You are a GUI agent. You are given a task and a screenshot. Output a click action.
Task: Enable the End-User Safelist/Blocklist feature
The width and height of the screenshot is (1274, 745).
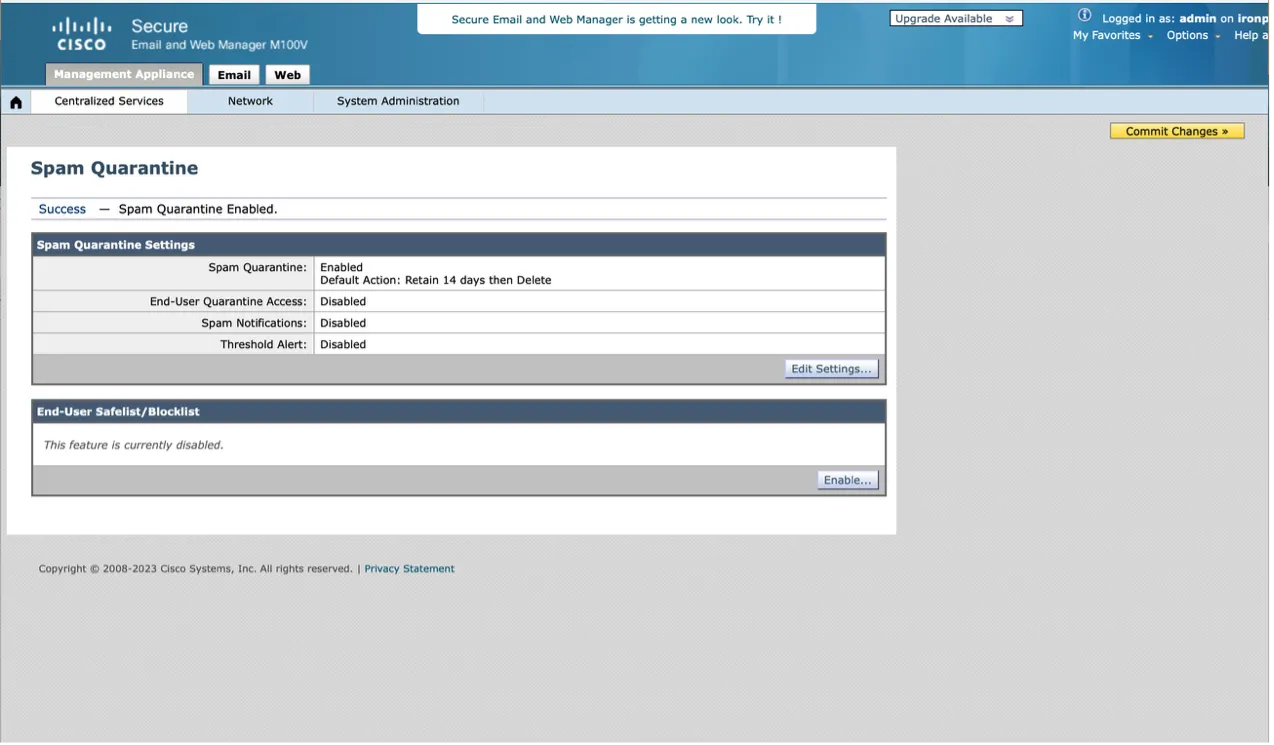pos(847,480)
